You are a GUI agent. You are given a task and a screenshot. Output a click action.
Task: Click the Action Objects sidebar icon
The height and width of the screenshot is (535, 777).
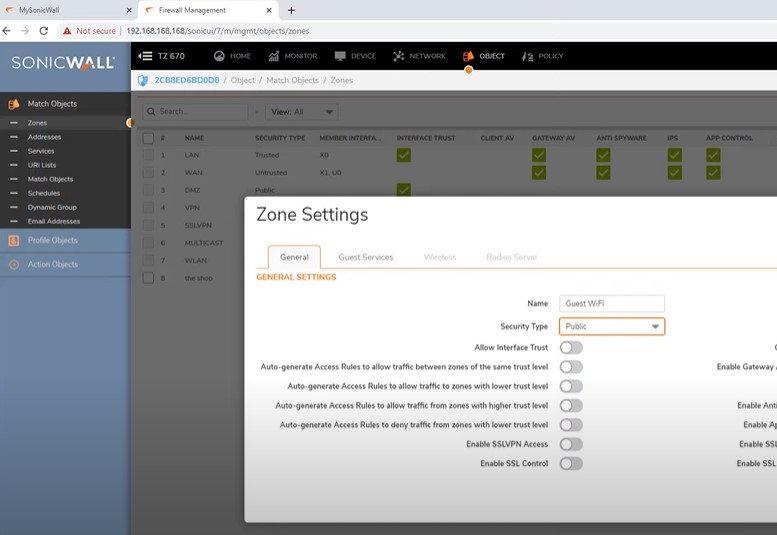14,265
